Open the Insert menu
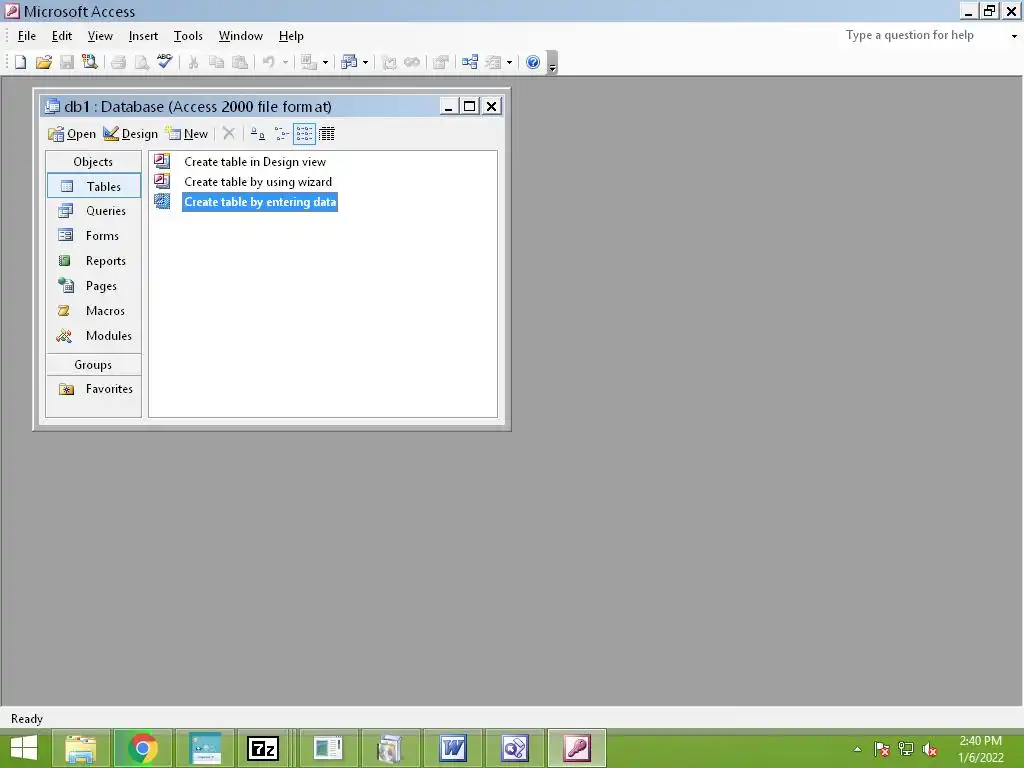This screenshot has height=768, width=1024. [143, 36]
